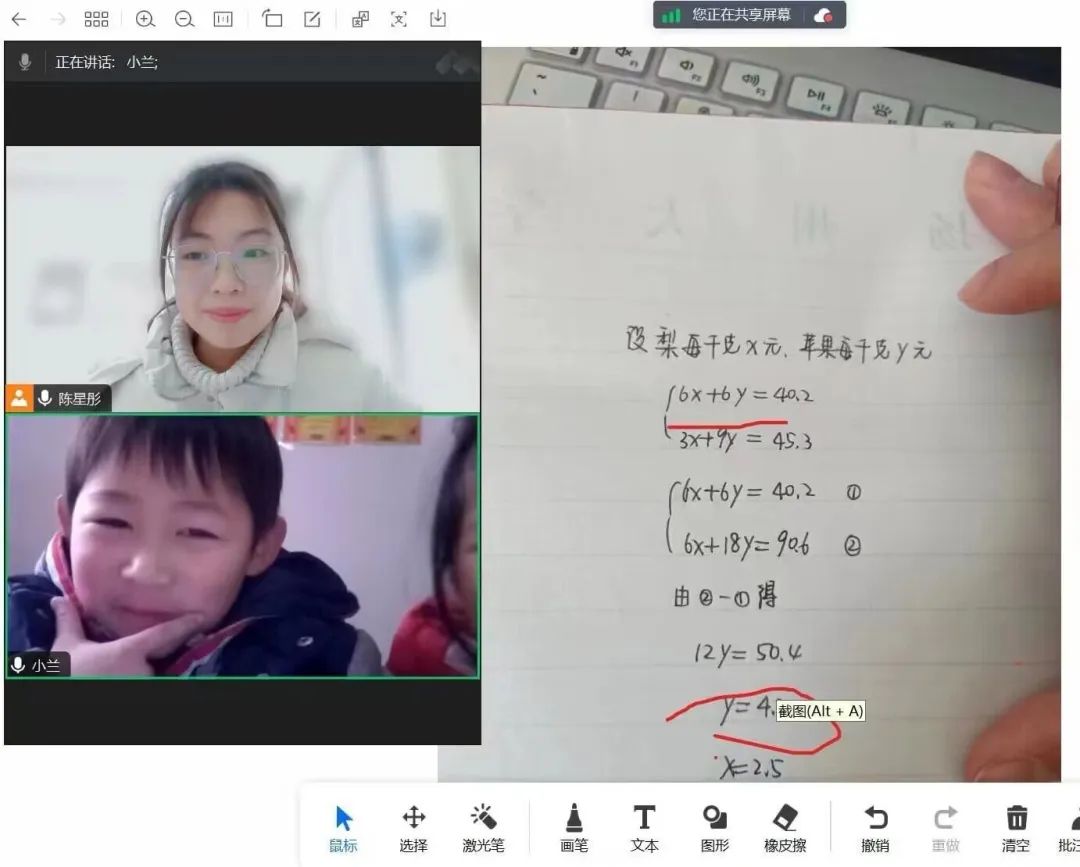The image size is (1080, 867).
Task: Pick the 文本 text tool
Action: coord(645,828)
